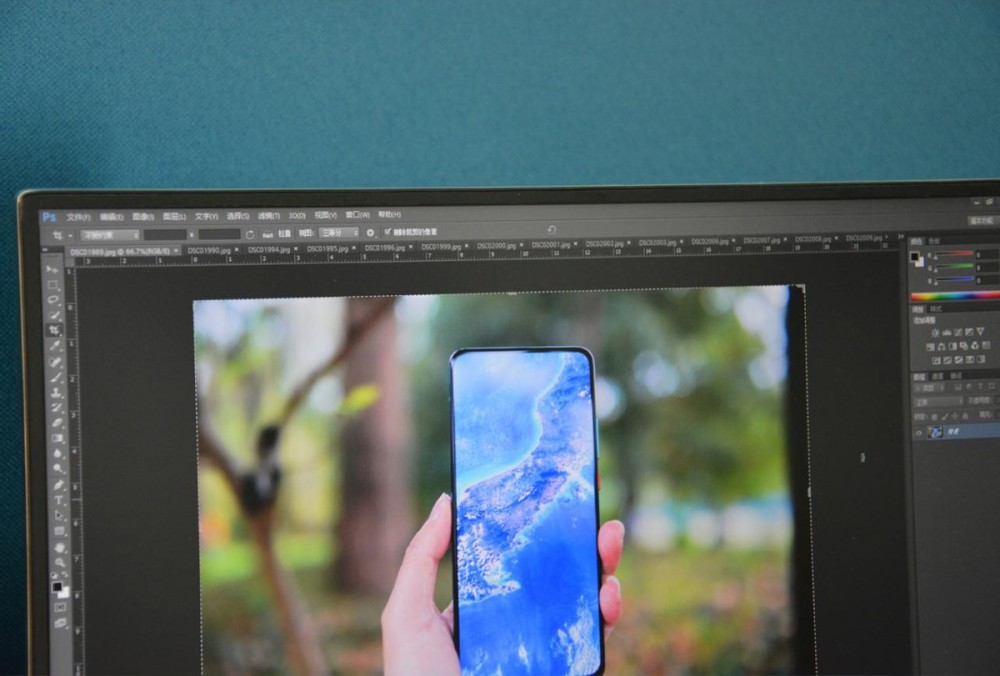Open the 窗口(W) menu
Screen dimensions: 1000x676
click(x=357, y=215)
